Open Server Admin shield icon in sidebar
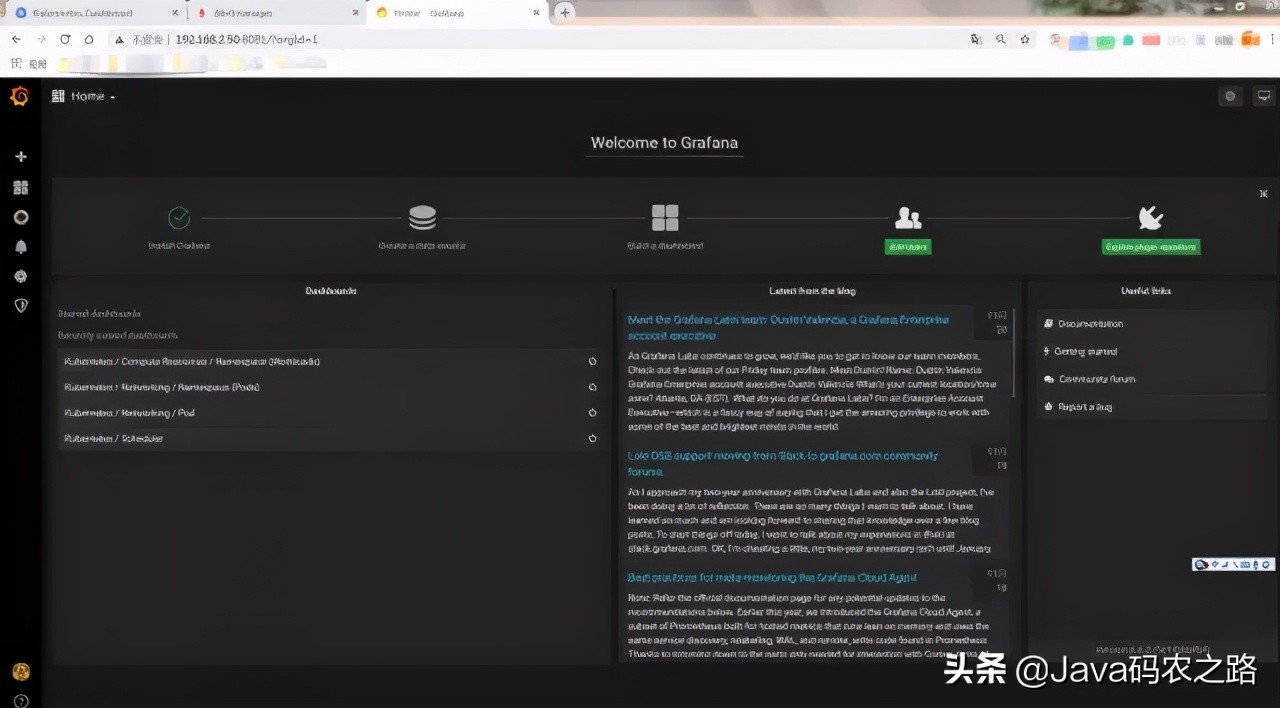Screen dimensions: 1280x708 pos(21,305)
